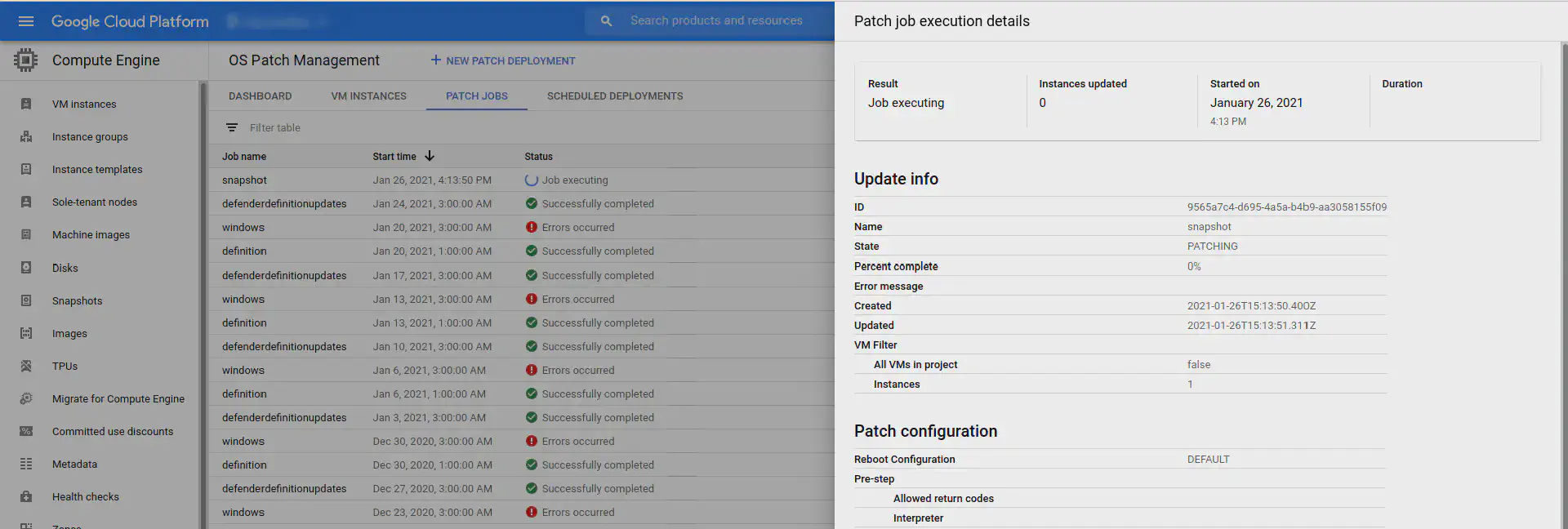Open the hamburger navigation menu
The width and height of the screenshot is (1568, 529).
26,21
